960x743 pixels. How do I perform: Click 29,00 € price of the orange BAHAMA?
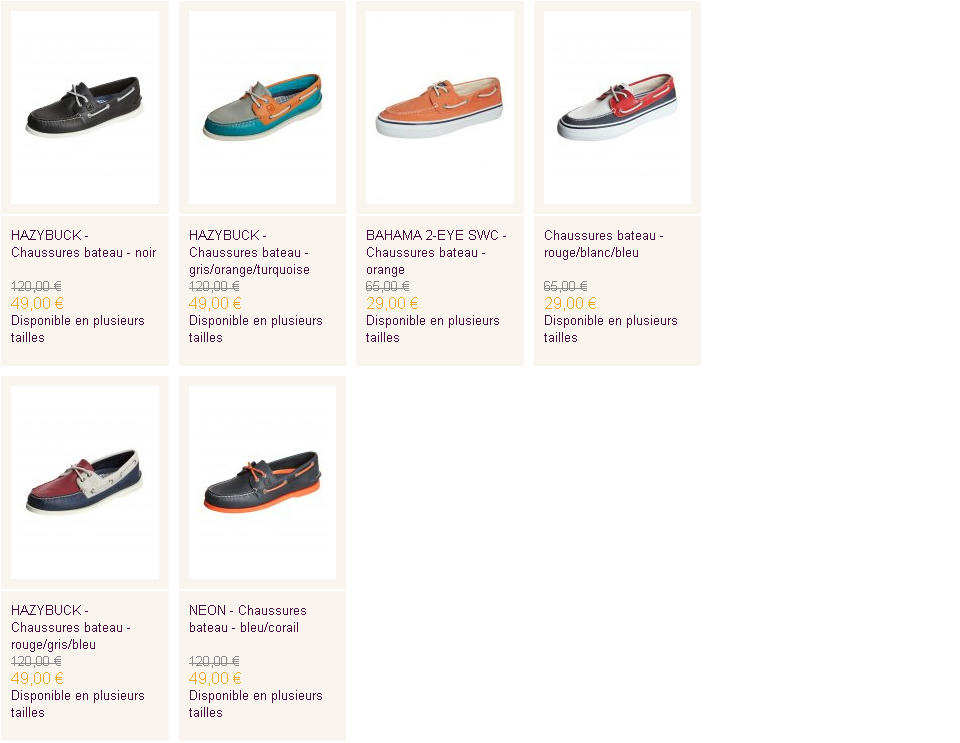coord(392,303)
